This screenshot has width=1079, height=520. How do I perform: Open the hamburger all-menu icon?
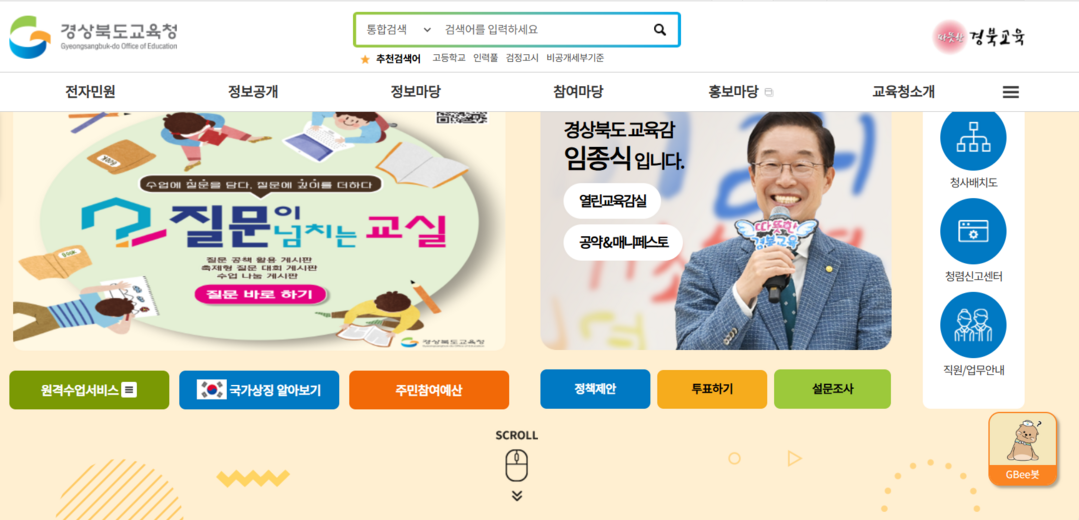1010,92
